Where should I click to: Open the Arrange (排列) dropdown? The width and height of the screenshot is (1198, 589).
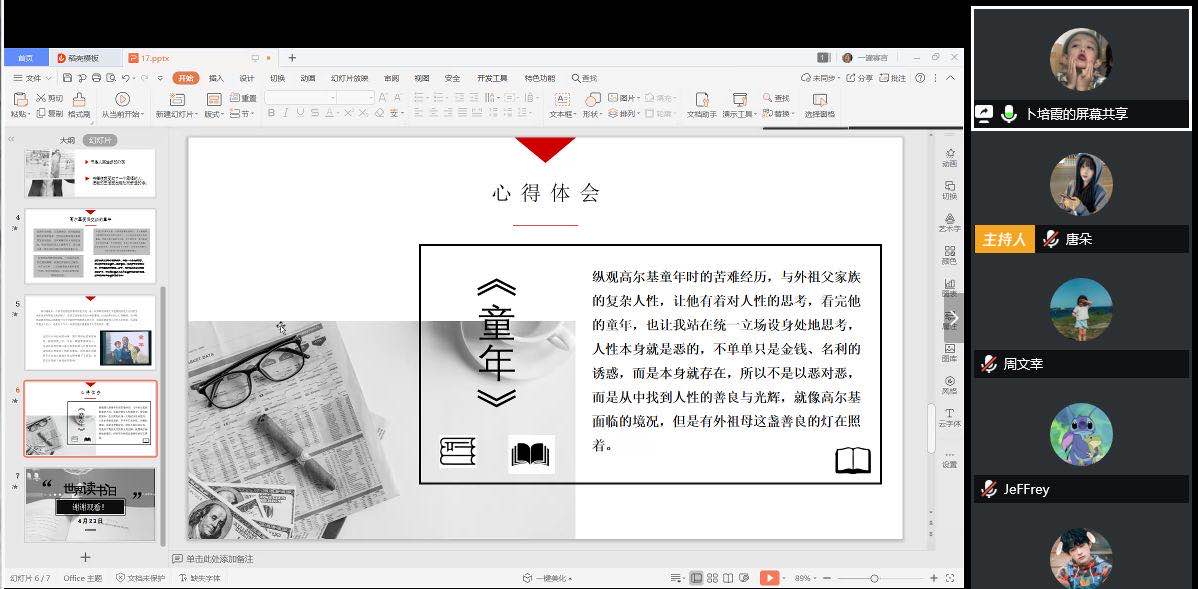pyautogui.click(x=624, y=114)
